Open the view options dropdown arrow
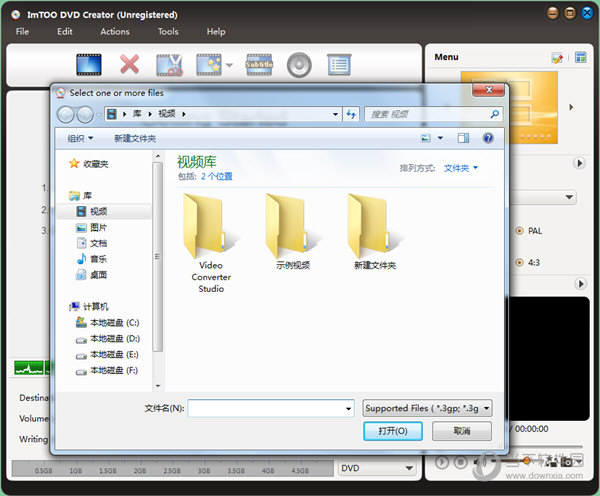This screenshot has height=496, width=600. (440, 138)
